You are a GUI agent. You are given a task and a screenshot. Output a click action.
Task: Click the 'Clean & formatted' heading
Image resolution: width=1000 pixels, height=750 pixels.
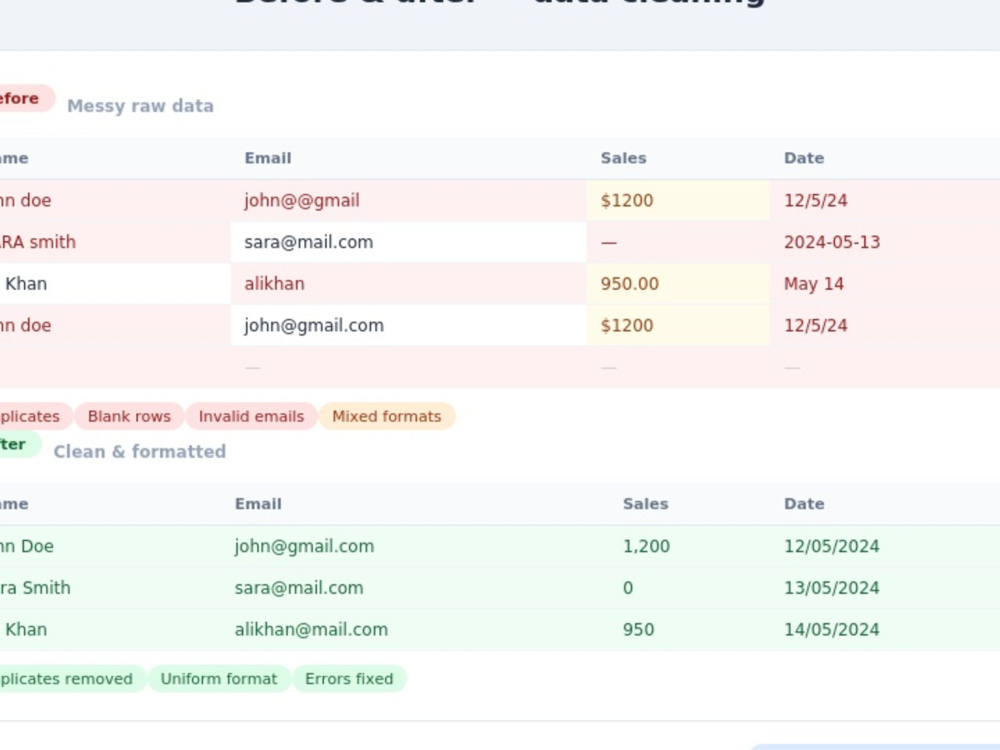[140, 452]
